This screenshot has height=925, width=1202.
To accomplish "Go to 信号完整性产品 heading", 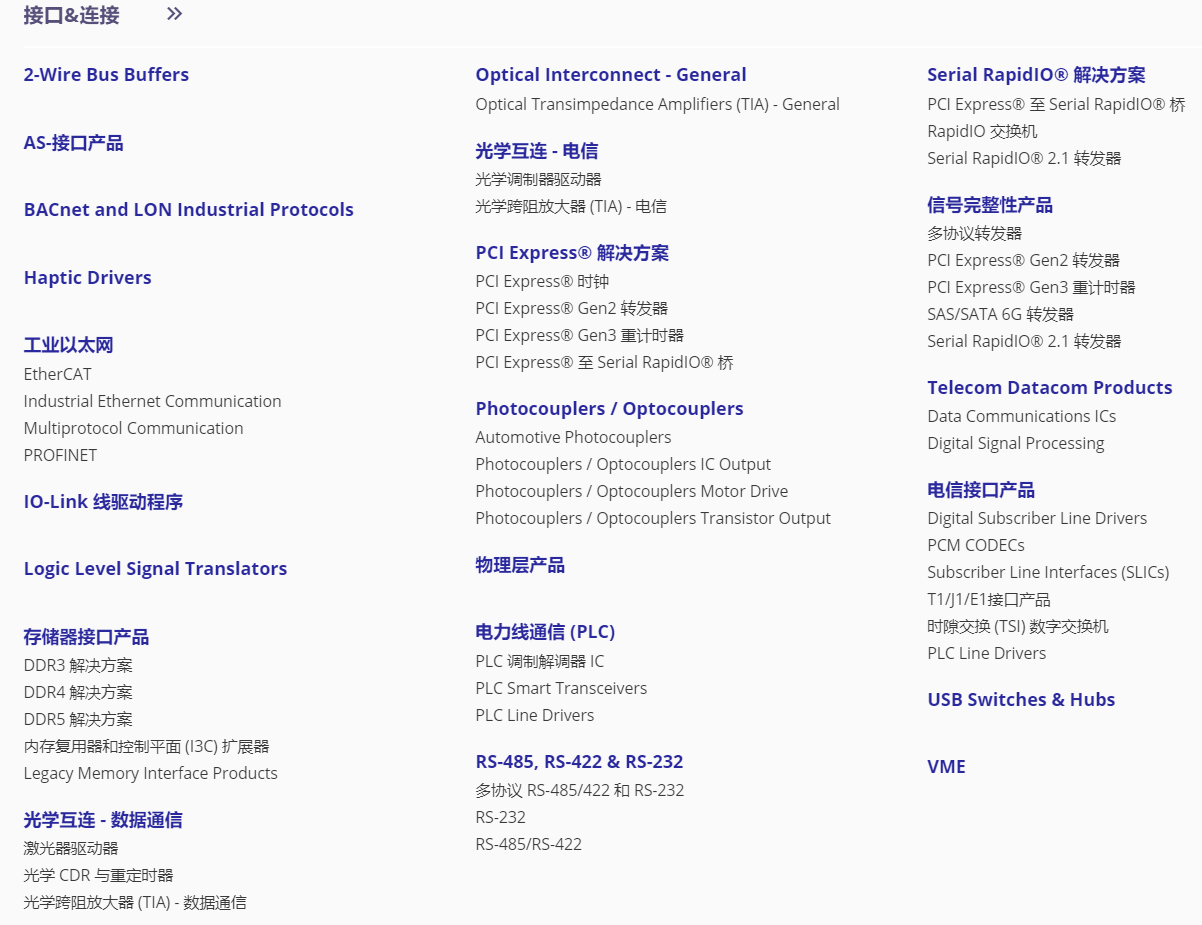I will pyautogui.click(x=990, y=206).
